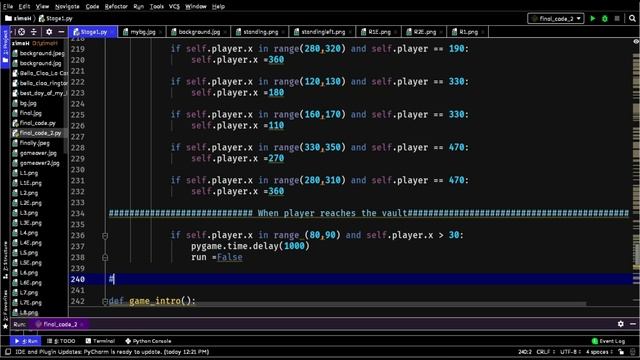Viewport: 640px width, 360px height.
Task: Toggle the Project tool window side tab
Action: (x=5, y=47)
